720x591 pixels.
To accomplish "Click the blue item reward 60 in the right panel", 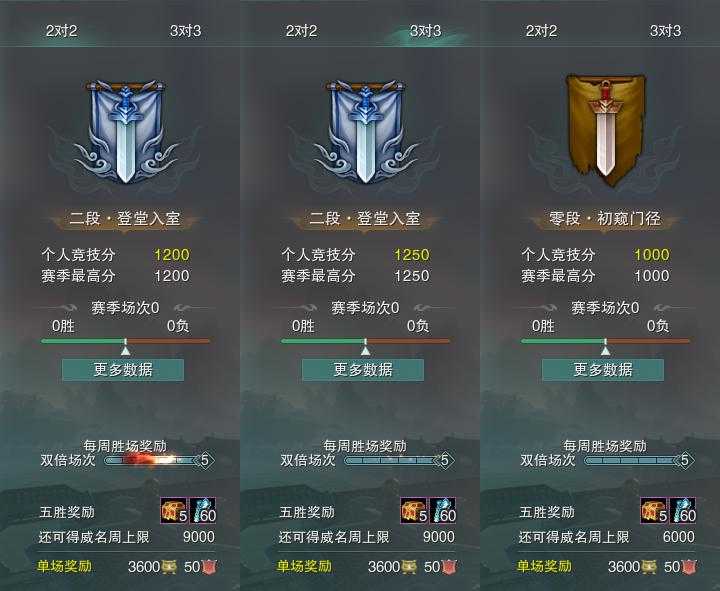I will 683,510.
